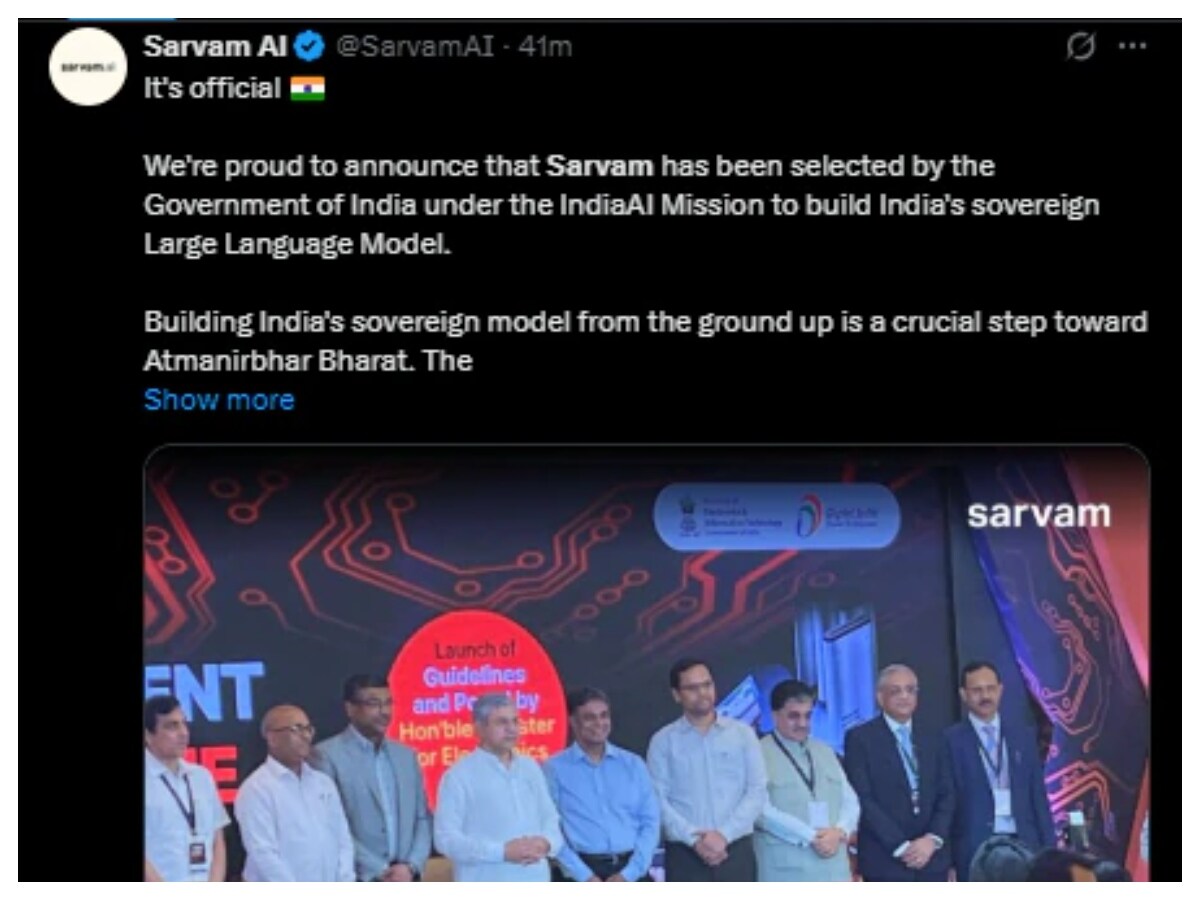Image resolution: width=1200 pixels, height=900 pixels.
Task: Click the white sarvam logo in the photo
Action: coord(1038,514)
